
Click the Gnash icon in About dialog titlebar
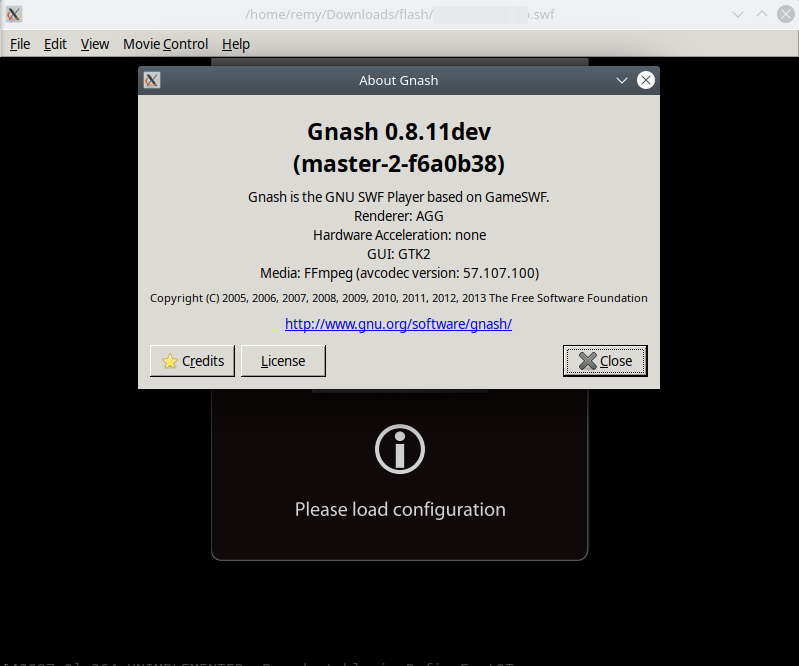(152, 80)
